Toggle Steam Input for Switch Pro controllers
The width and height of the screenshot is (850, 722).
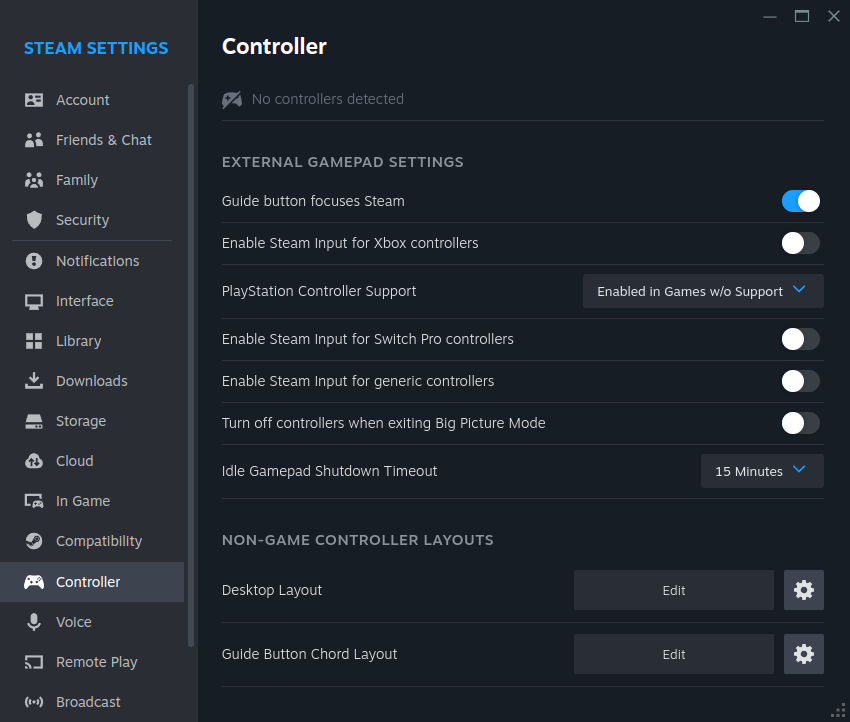pos(800,339)
